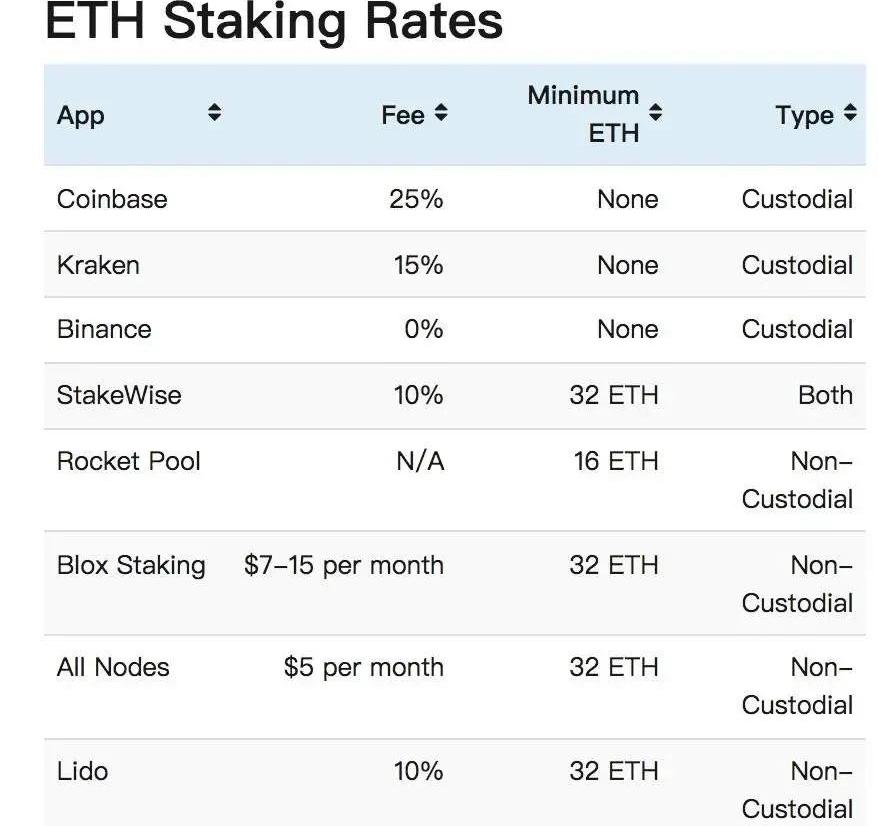Select the All Nodes entry
This screenshot has width=878, height=826.
point(113,667)
